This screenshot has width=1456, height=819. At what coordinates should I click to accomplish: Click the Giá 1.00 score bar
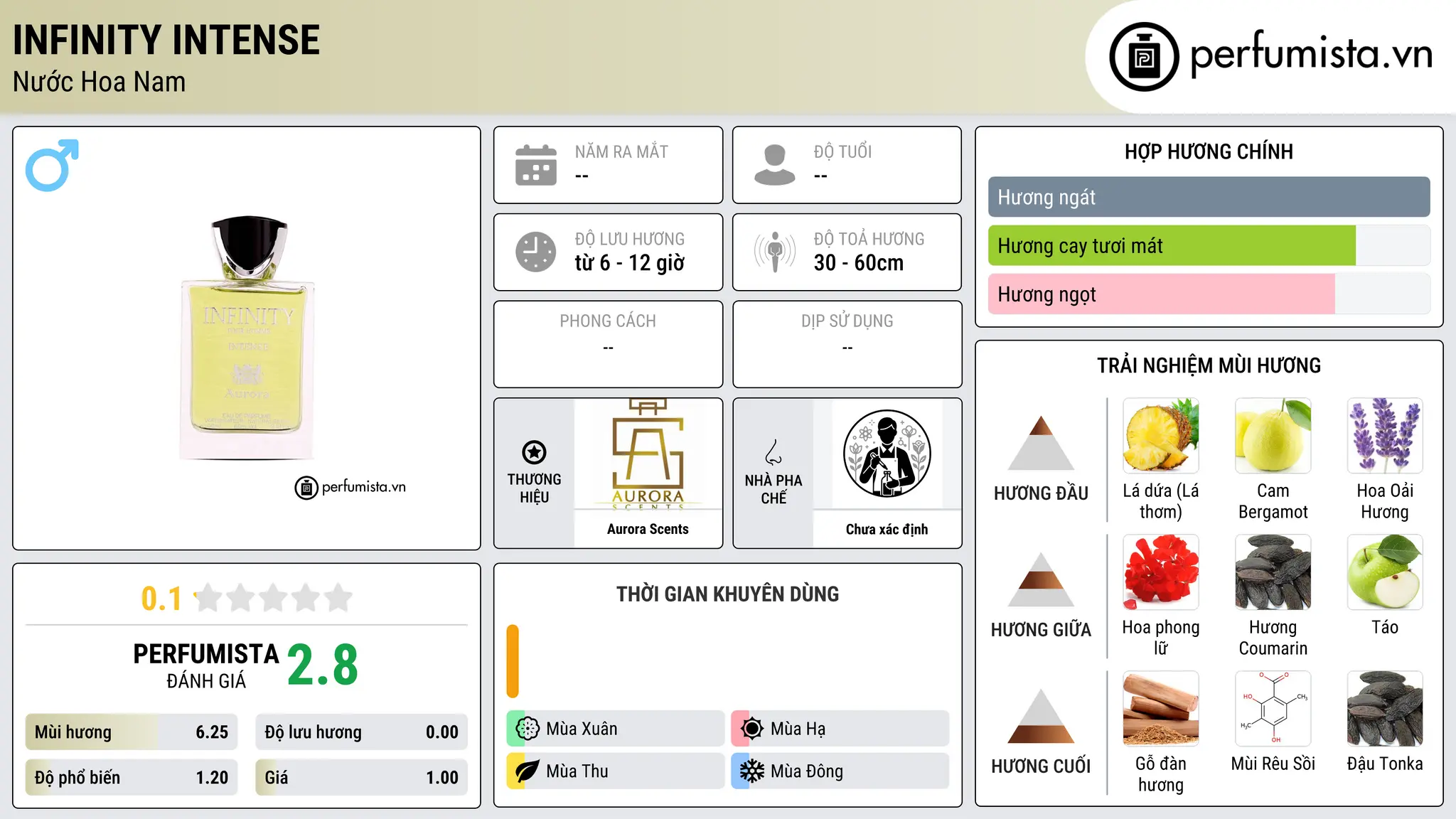tap(361, 777)
